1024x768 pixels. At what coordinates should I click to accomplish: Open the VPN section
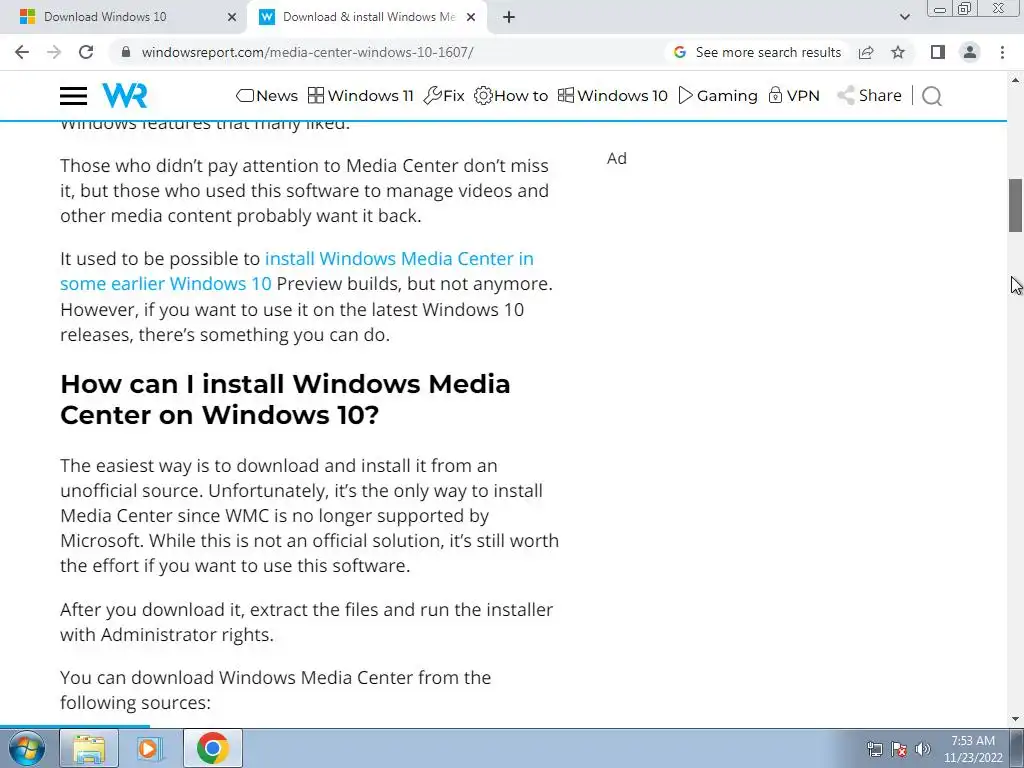tap(793, 95)
